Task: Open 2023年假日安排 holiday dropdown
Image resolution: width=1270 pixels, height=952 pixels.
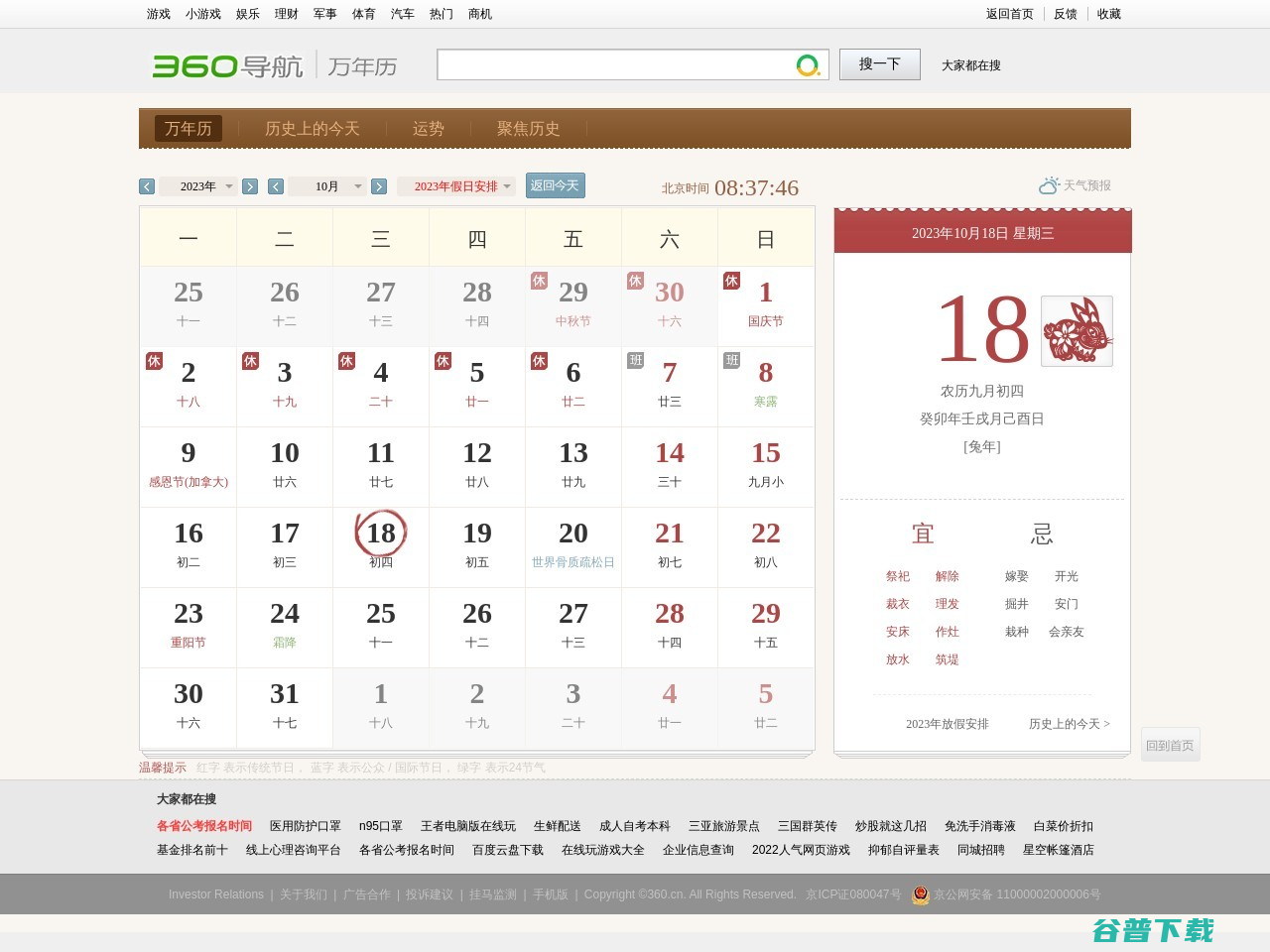Action: (x=456, y=186)
